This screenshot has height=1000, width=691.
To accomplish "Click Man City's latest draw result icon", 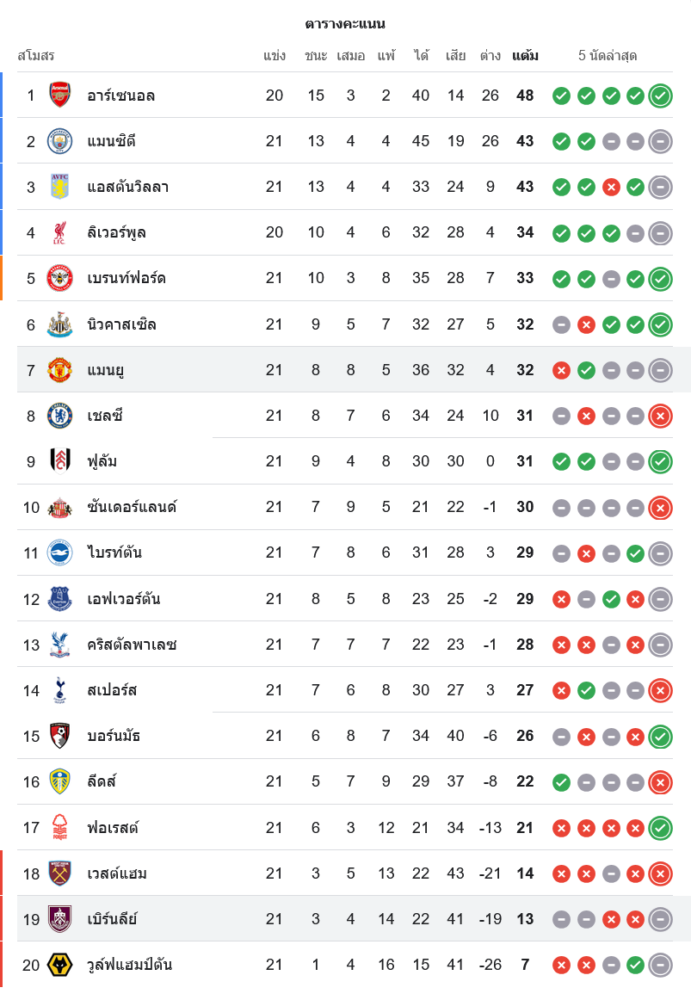I will click(x=660, y=141).
